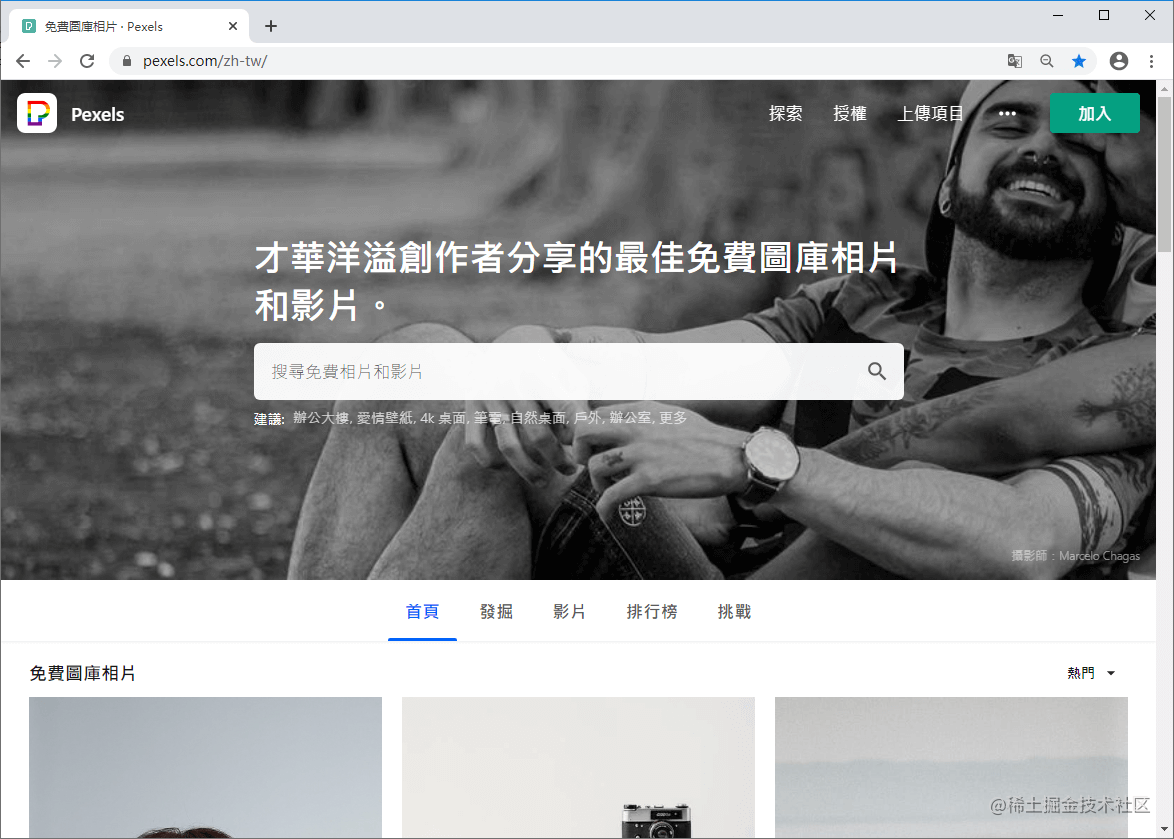Select the 首頁 tab

click(422, 611)
